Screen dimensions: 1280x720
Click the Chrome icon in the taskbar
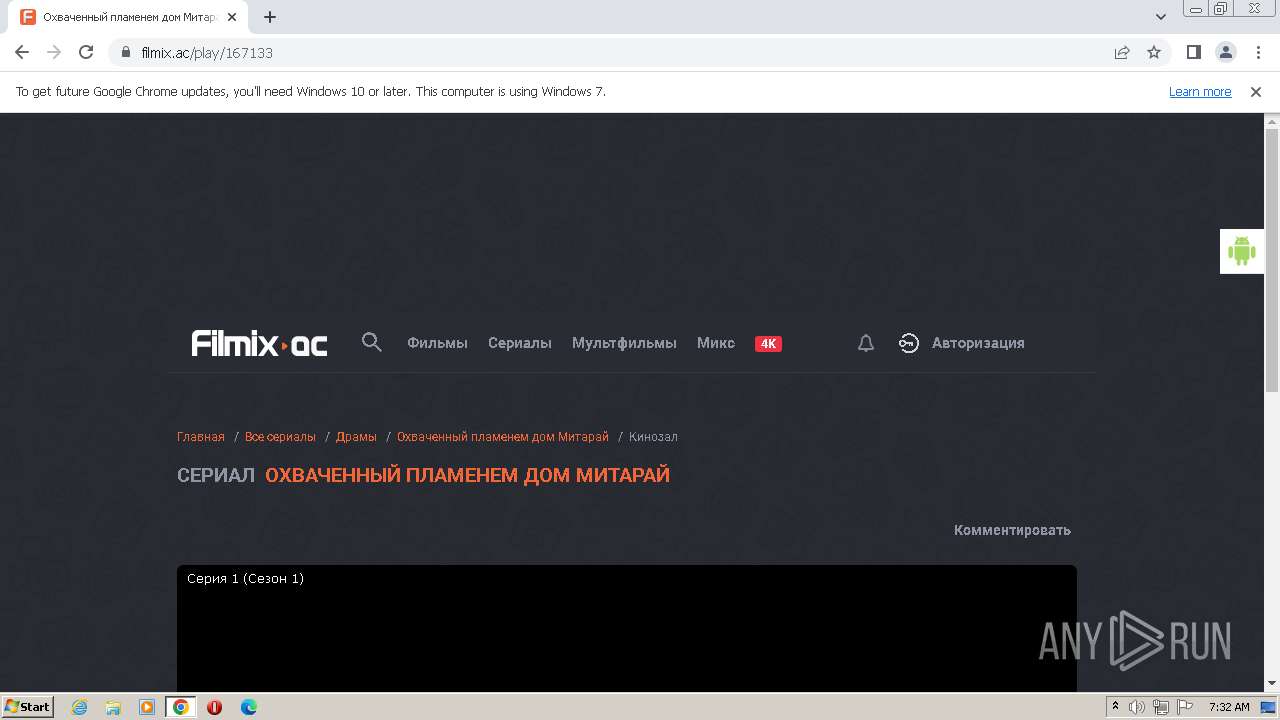[x=181, y=707]
